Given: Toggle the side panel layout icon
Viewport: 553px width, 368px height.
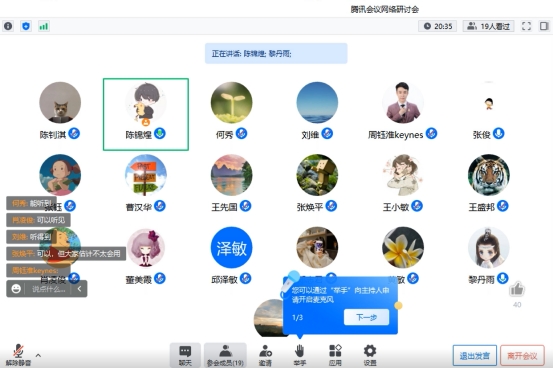Looking at the screenshot, I should (544, 26).
